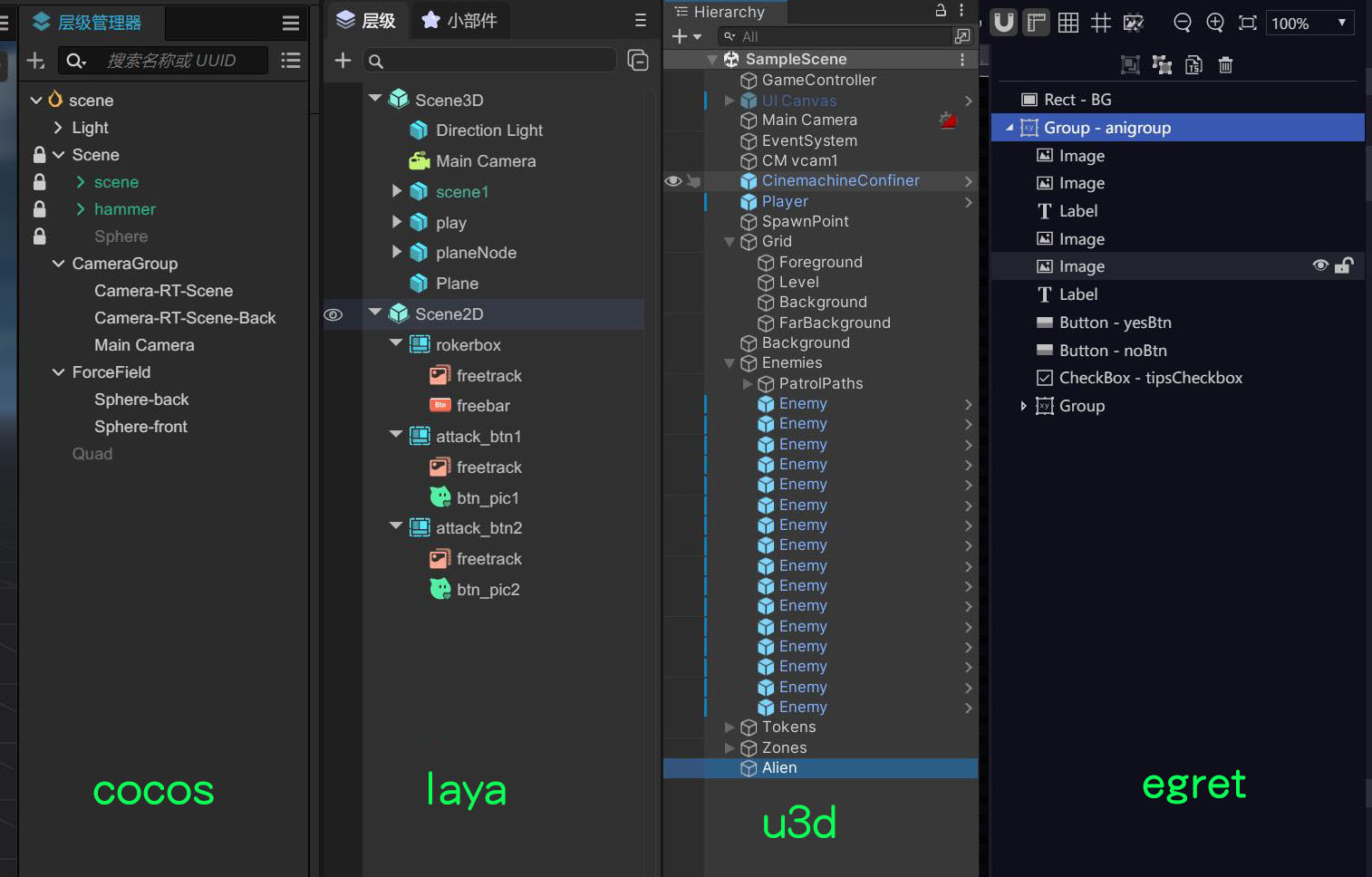Click the Main Camera icon in the Laya tree
The image size is (1372, 877).
point(419,161)
